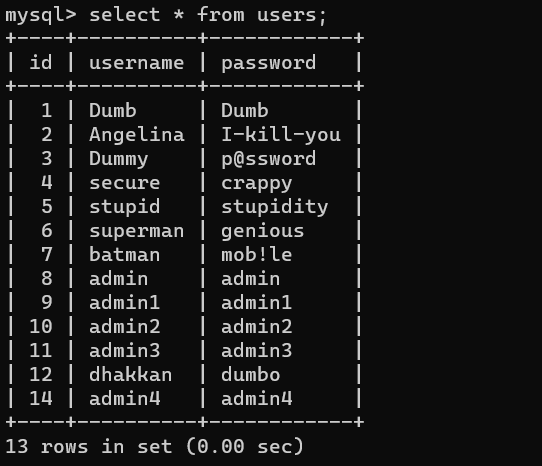The image size is (542, 466).
Task: Click the username 'superman'
Action: 137,232
